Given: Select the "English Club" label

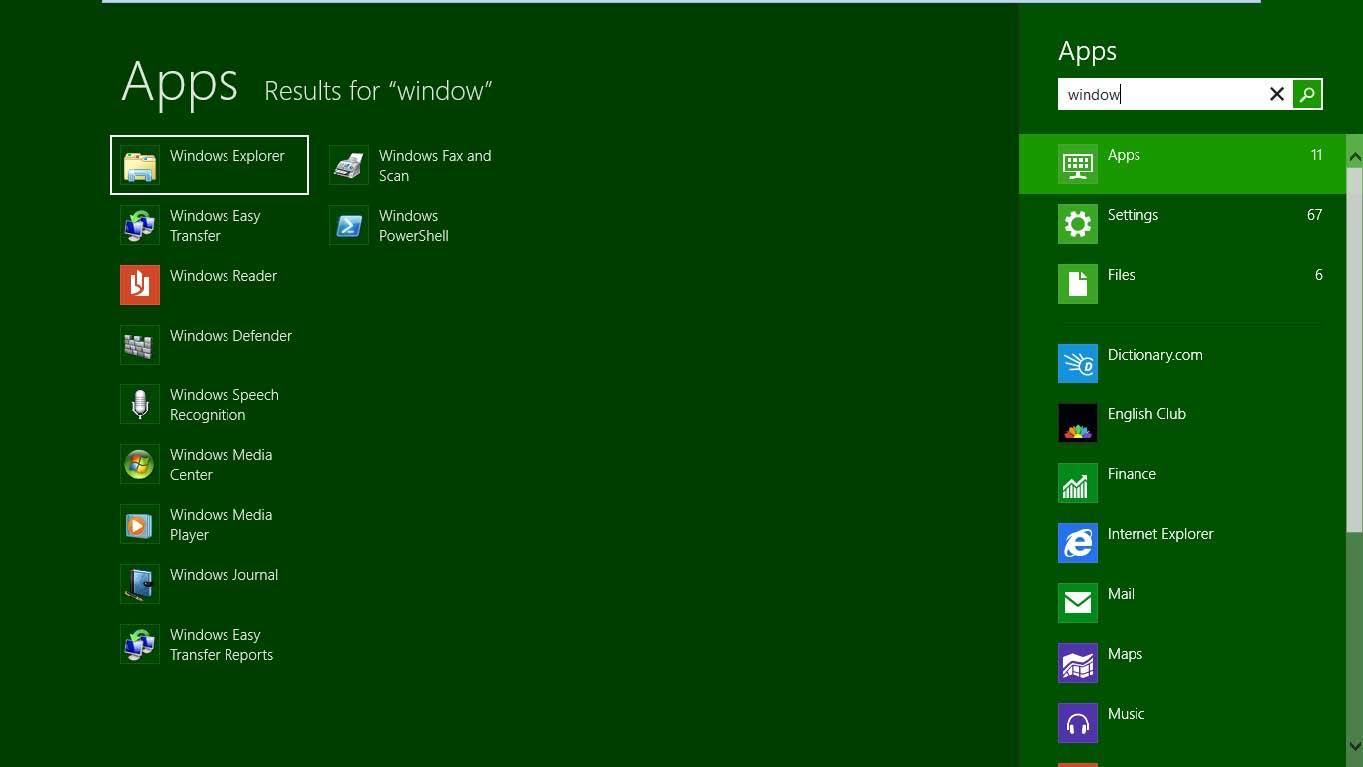Looking at the screenshot, I should point(1147,414).
